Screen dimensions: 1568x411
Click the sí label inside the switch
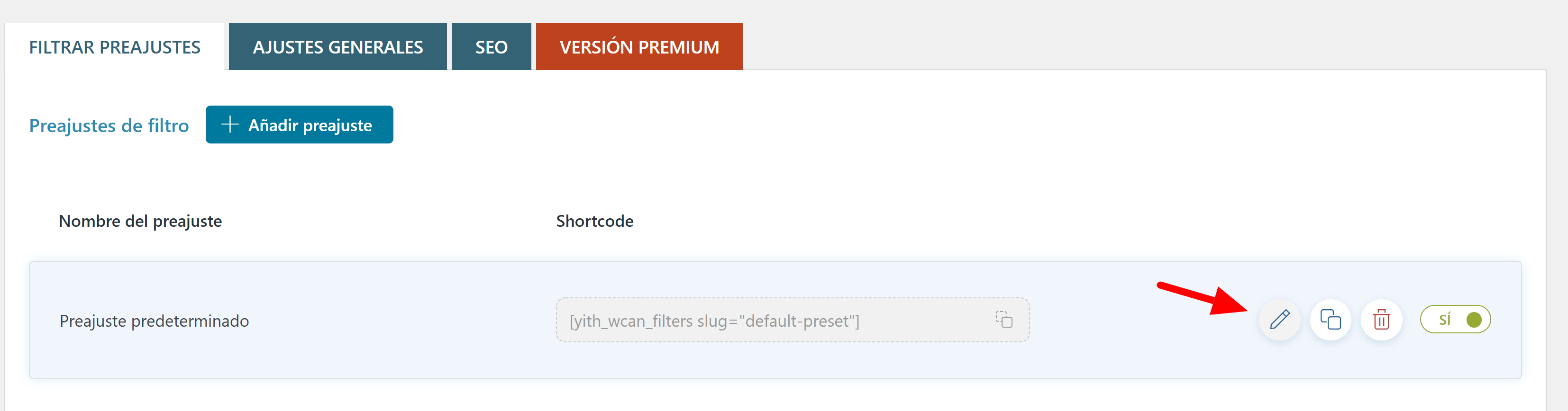pyautogui.click(x=1444, y=319)
